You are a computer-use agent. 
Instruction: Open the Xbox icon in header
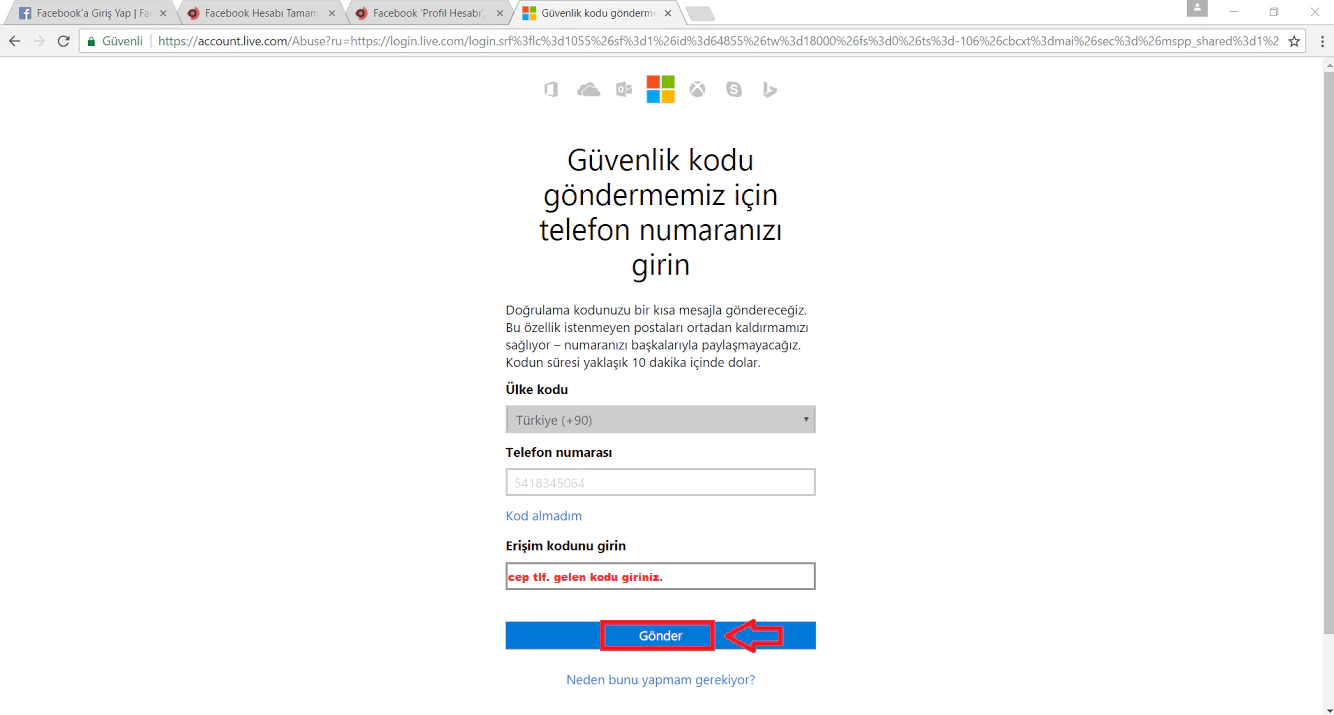pos(697,90)
